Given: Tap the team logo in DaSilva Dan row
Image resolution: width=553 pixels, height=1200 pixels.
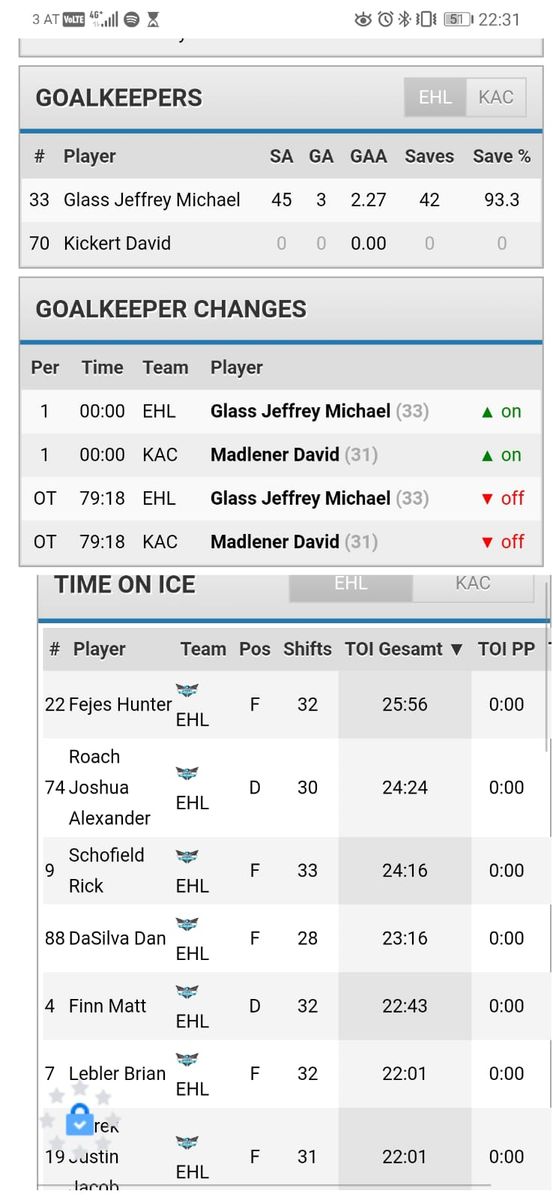Looking at the screenshot, I should click(x=187, y=924).
